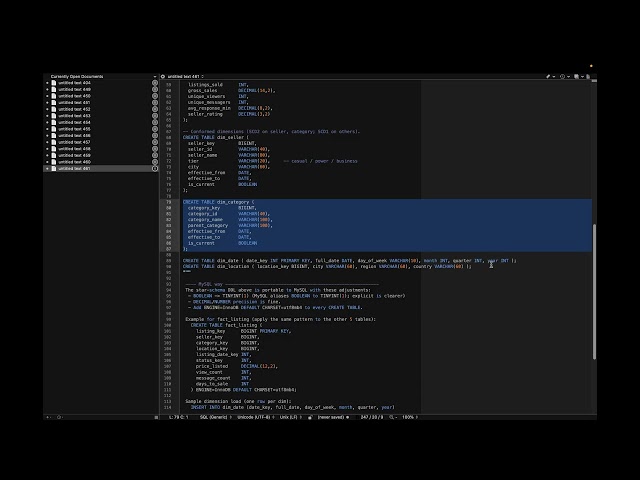The image size is (640, 480).
Task: Click 'price_listed' column text
Action: click(x=211, y=366)
